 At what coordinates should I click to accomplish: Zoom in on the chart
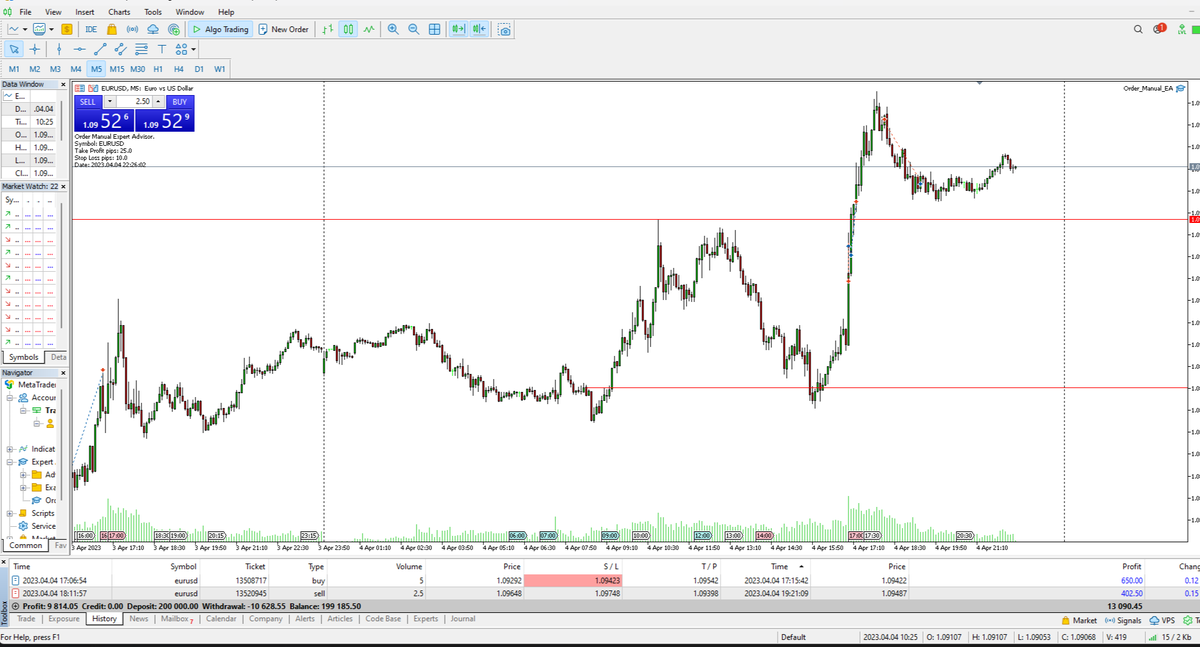393,29
